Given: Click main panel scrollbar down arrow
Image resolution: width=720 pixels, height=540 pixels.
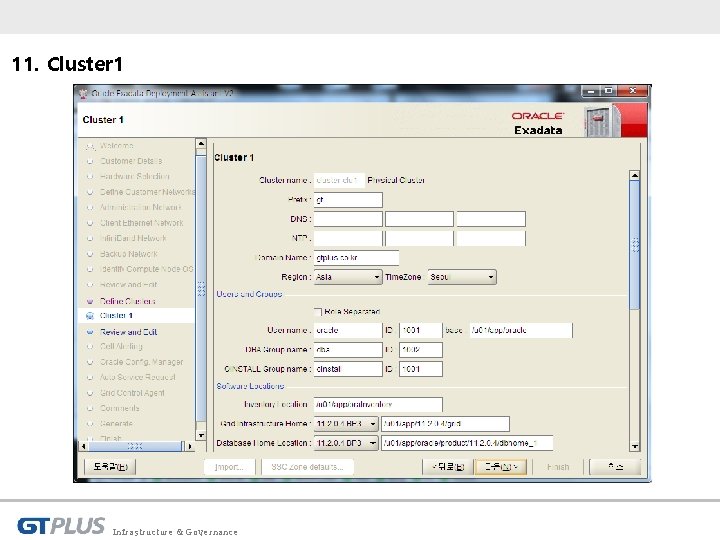Looking at the screenshot, I should (635, 446).
